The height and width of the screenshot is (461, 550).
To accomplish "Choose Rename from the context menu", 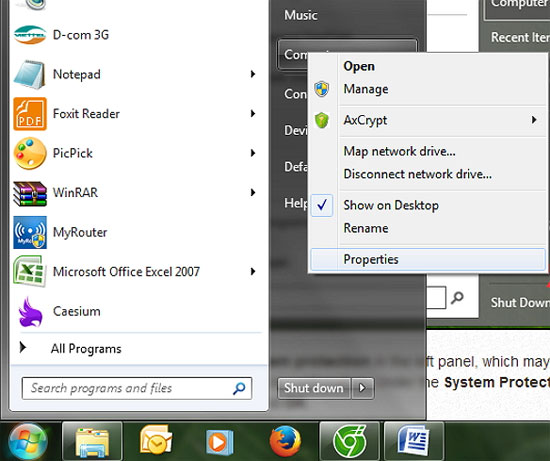I will pos(427,228).
